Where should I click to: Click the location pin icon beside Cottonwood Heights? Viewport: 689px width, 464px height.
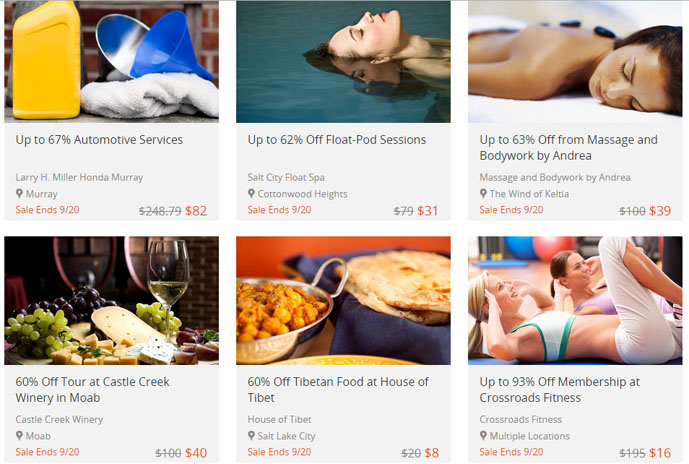(251, 193)
